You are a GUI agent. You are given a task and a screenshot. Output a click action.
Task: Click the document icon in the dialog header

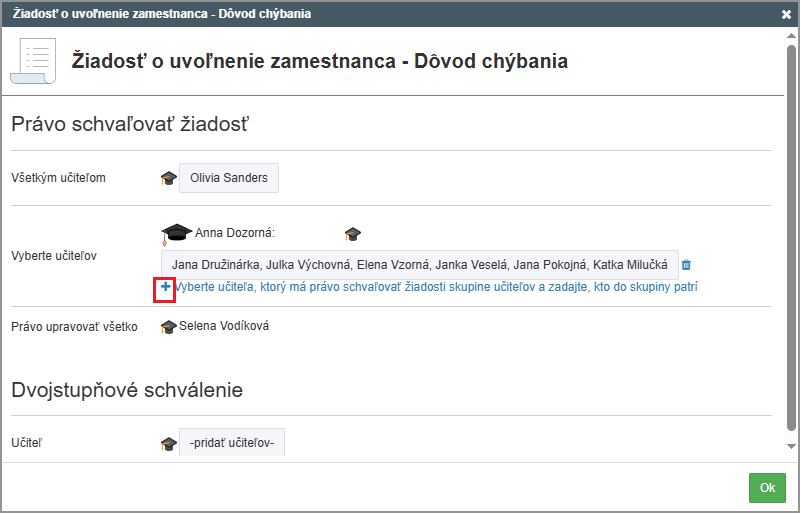pos(33,61)
